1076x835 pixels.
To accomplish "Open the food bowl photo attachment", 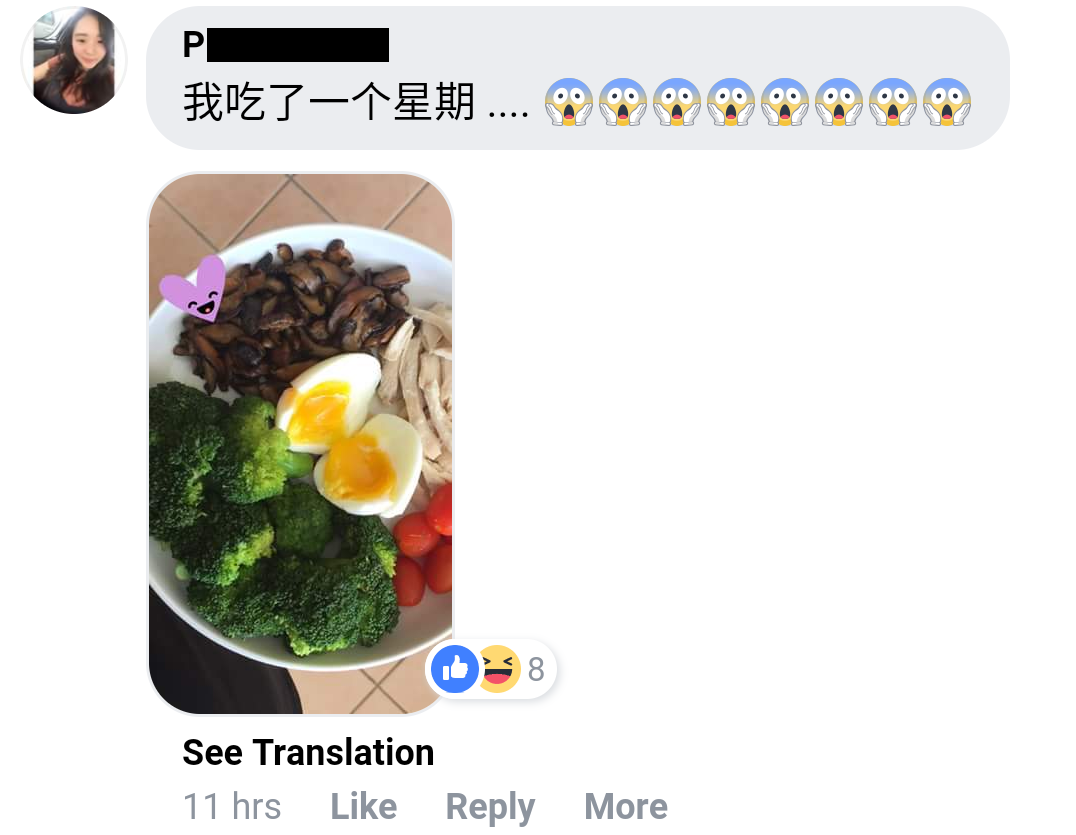I will [x=301, y=443].
